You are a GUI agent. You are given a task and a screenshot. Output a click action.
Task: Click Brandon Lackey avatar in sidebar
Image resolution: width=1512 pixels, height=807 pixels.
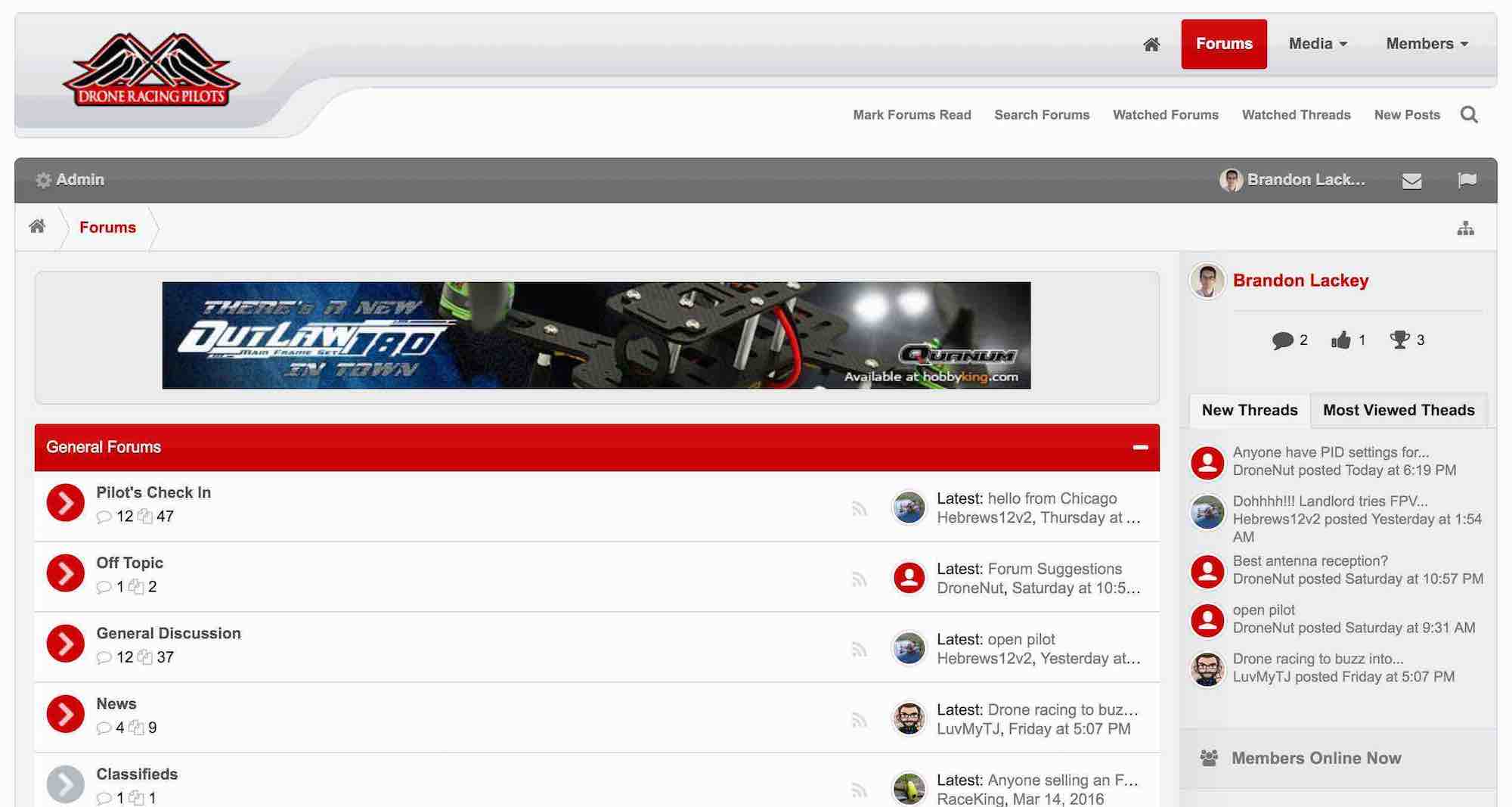pos(1207,281)
